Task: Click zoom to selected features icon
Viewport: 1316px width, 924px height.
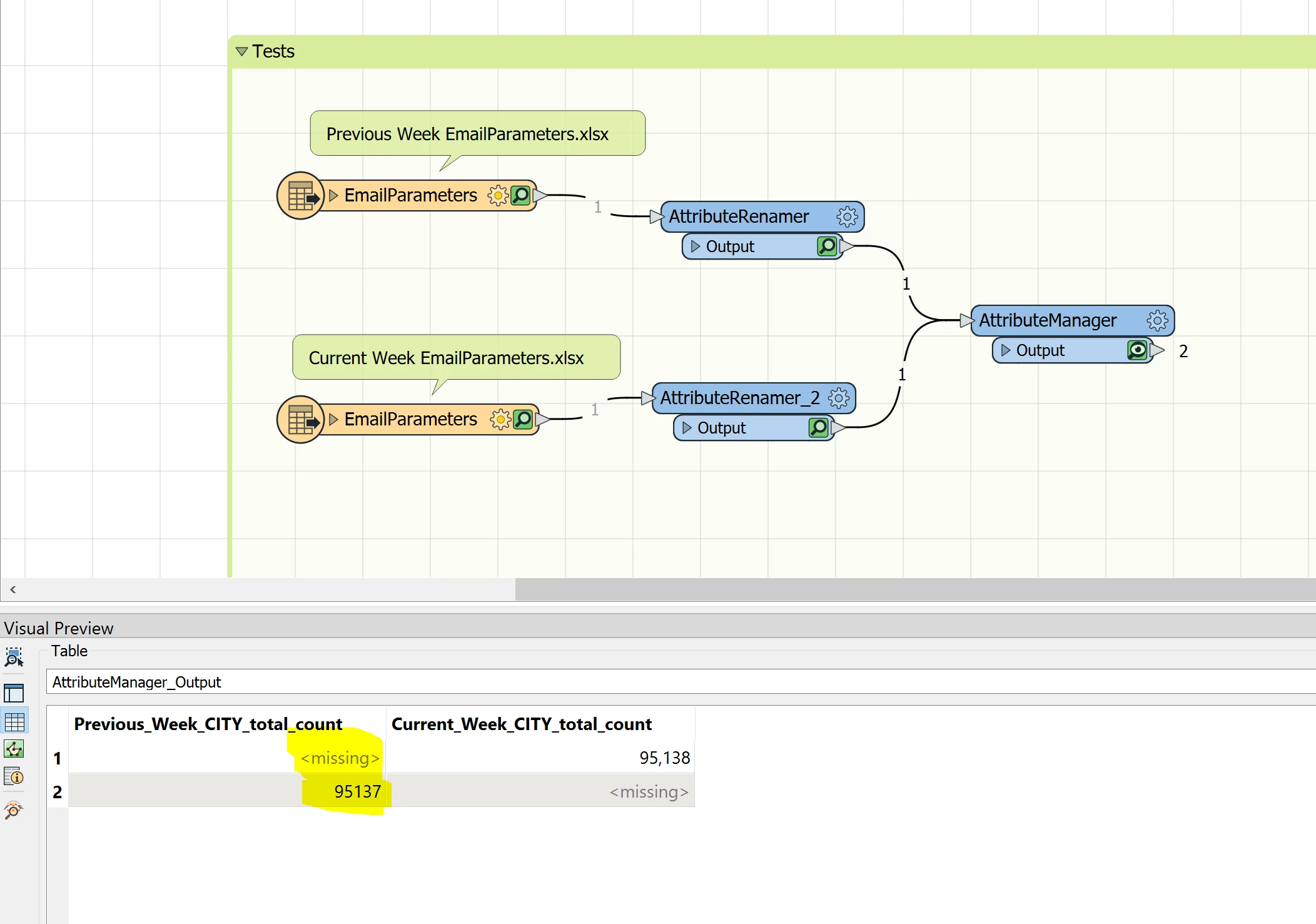Action: tap(14, 657)
